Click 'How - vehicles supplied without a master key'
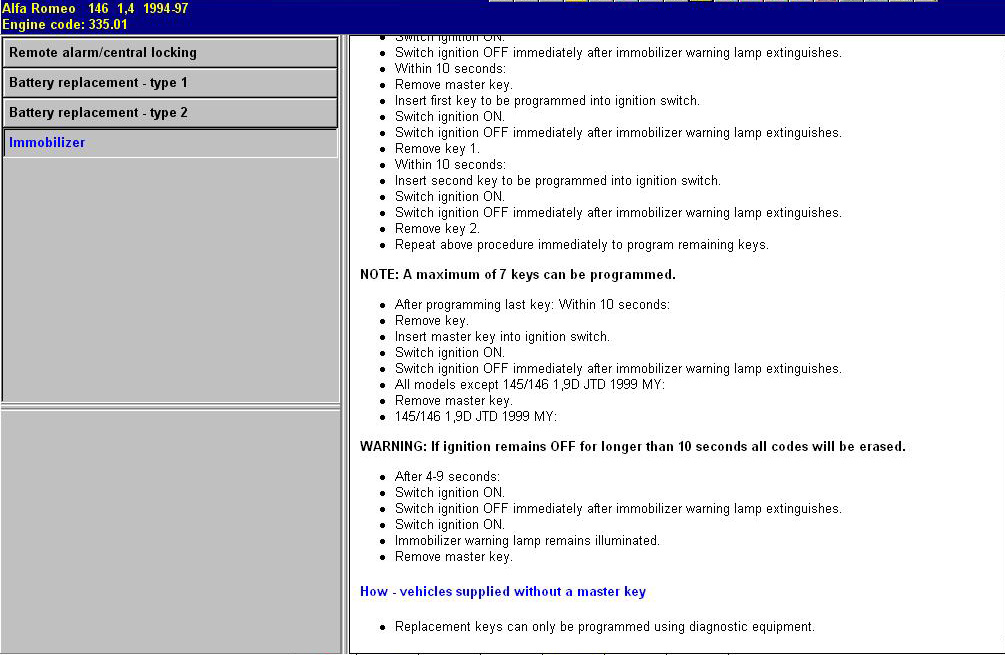This screenshot has width=1005, height=655. tap(502, 592)
